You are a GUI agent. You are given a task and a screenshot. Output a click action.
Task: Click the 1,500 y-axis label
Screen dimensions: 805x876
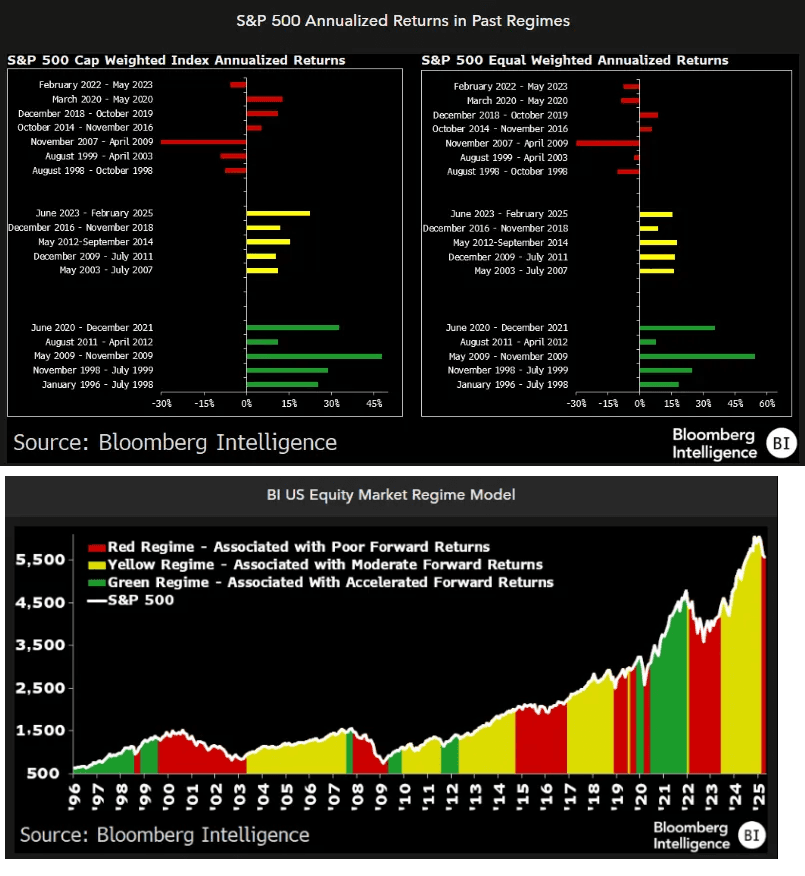(40, 731)
